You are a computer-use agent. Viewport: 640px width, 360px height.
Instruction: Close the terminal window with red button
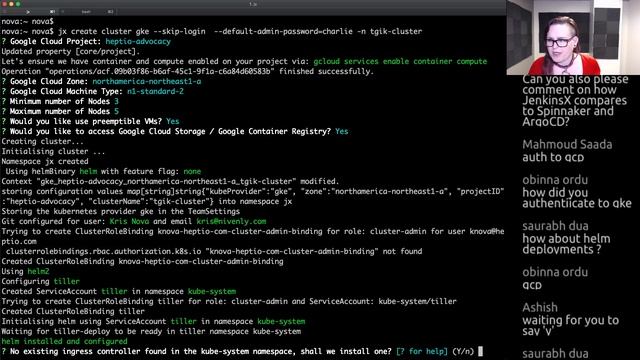tap(4, 4)
